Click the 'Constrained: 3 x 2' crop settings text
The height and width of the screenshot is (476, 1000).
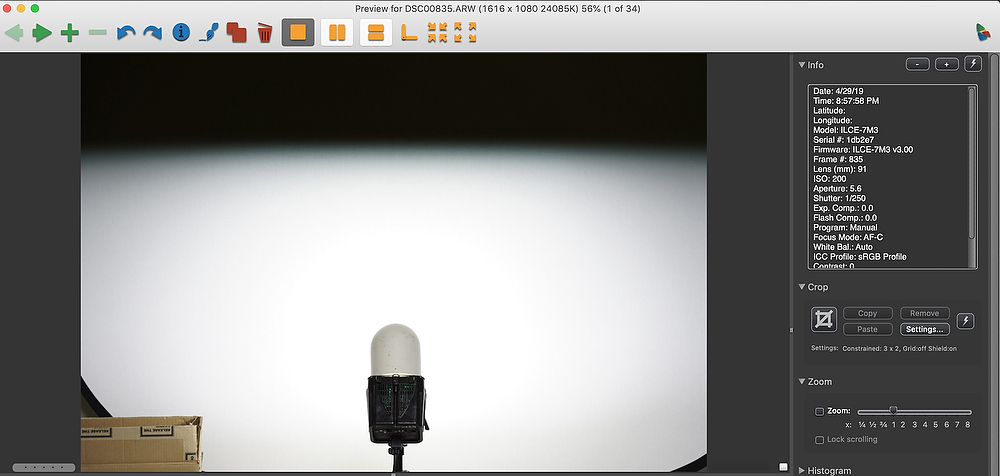coord(871,348)
